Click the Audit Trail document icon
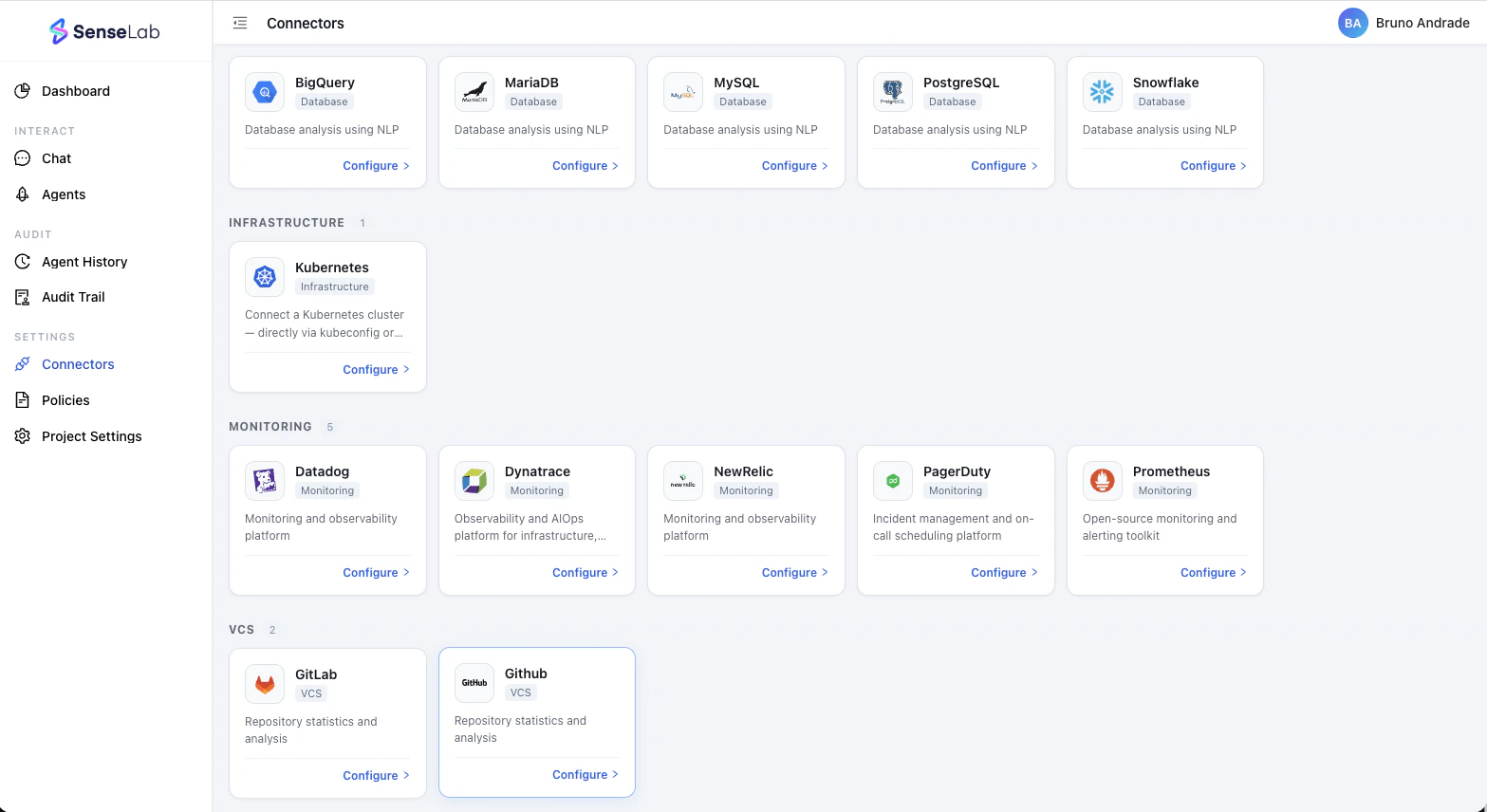 (x=23, y=297)
